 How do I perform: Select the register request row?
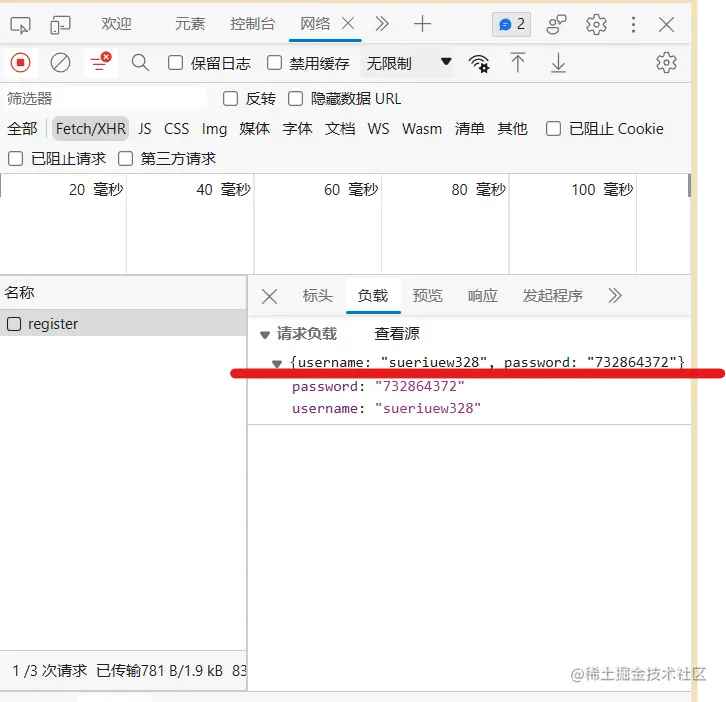123,324
